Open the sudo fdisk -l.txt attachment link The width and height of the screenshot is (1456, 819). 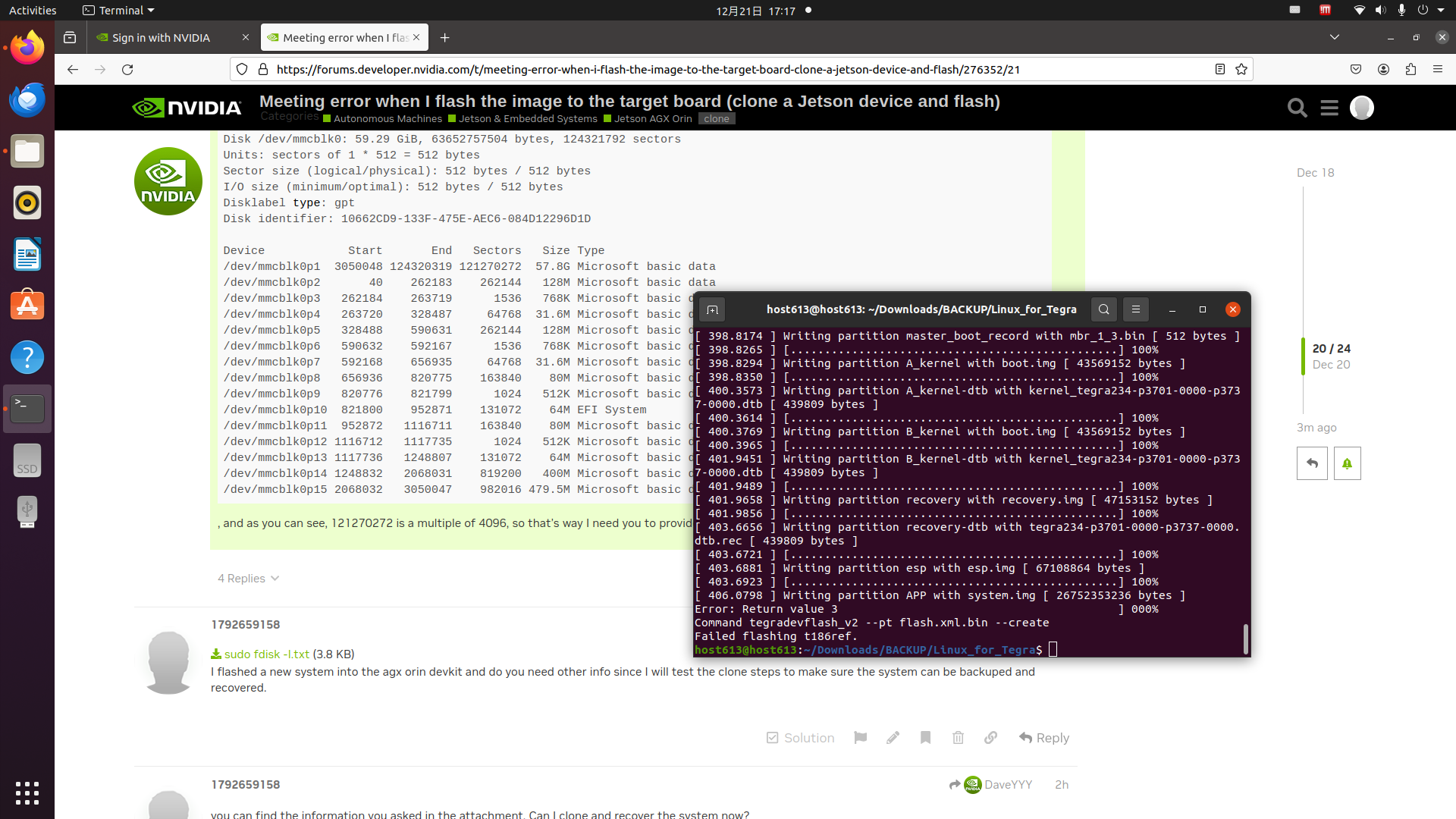click(266, 654)
